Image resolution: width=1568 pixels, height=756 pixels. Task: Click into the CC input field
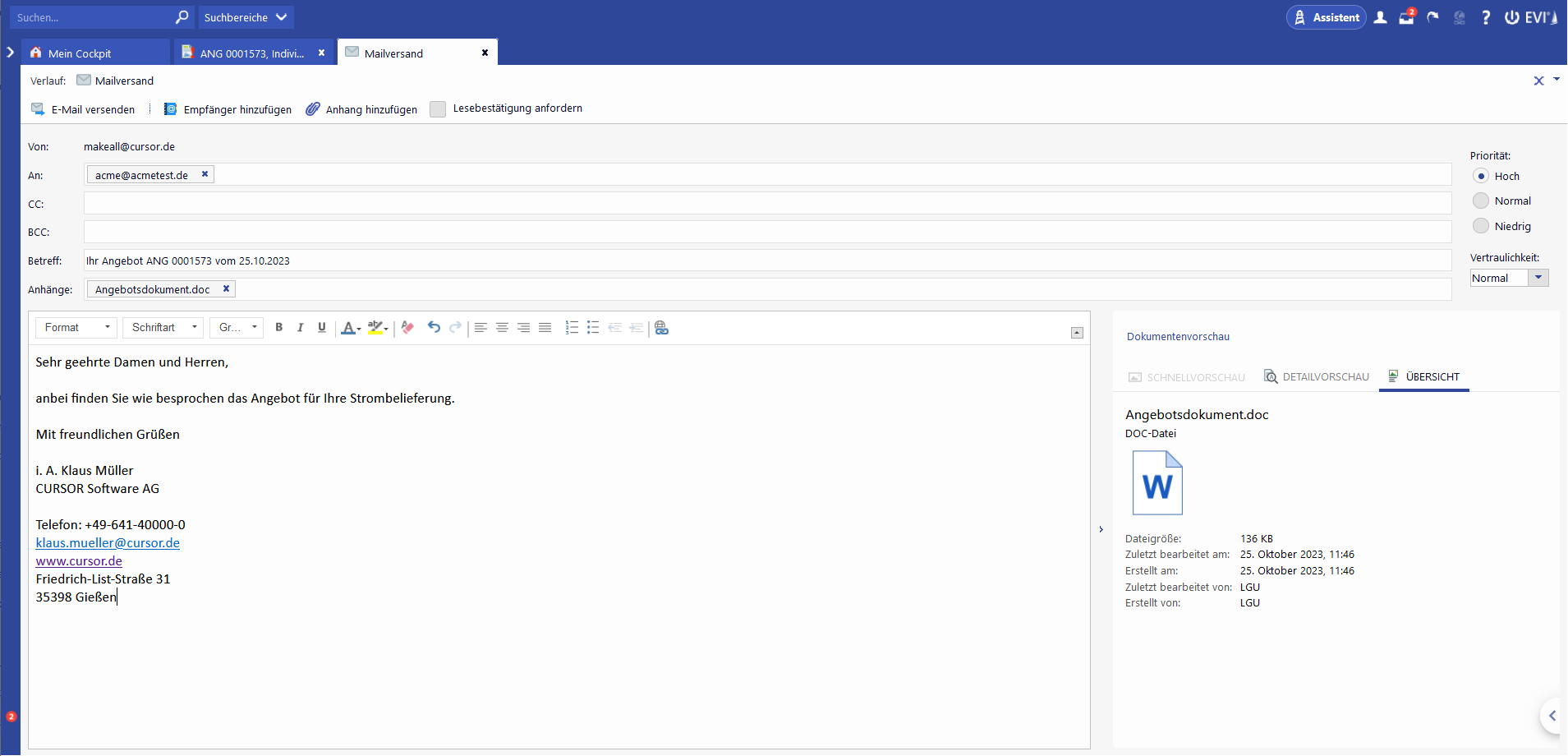[767, 204]
